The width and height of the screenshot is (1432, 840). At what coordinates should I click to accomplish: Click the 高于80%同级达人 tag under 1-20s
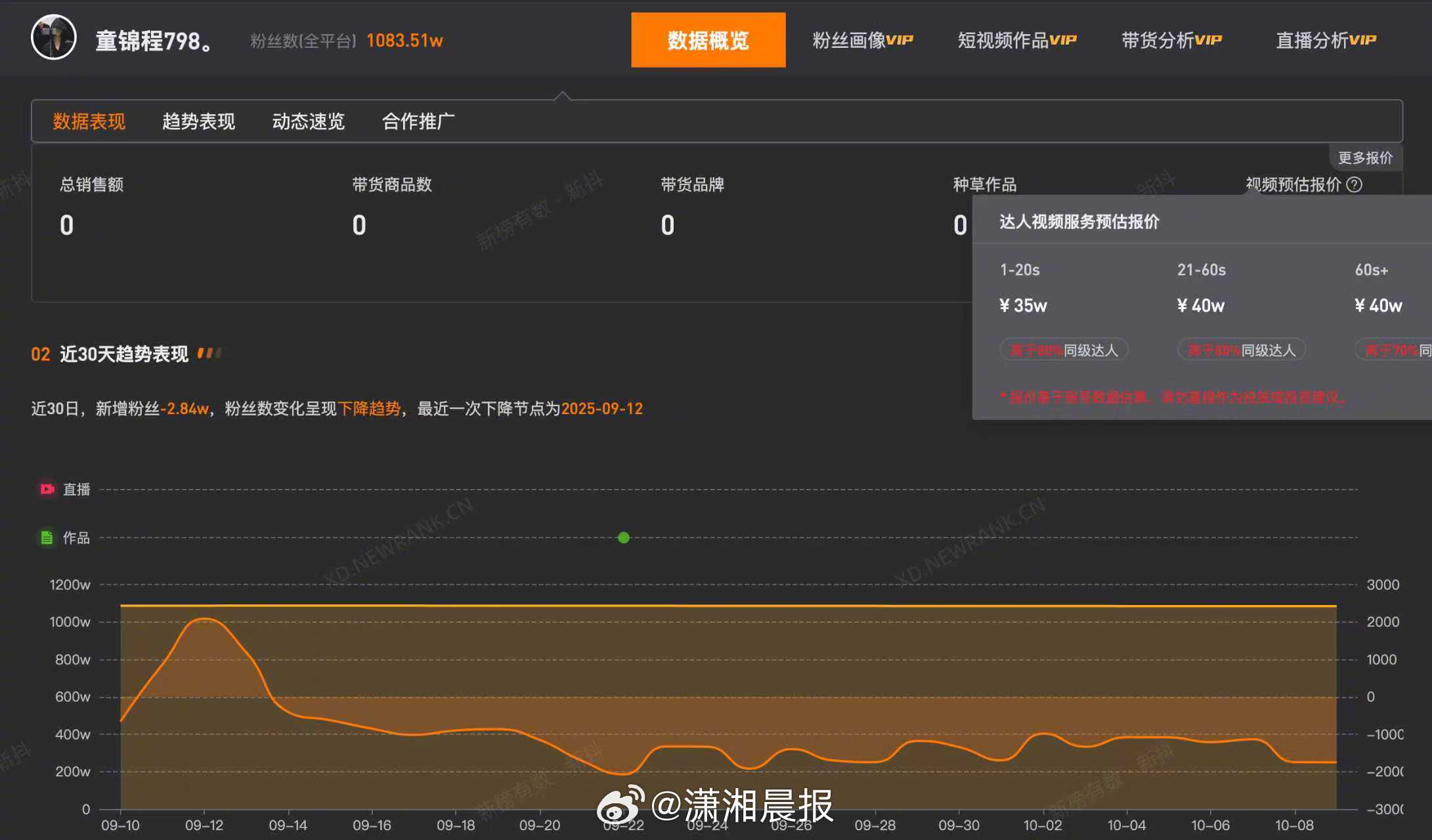(x=1064, y=350)
